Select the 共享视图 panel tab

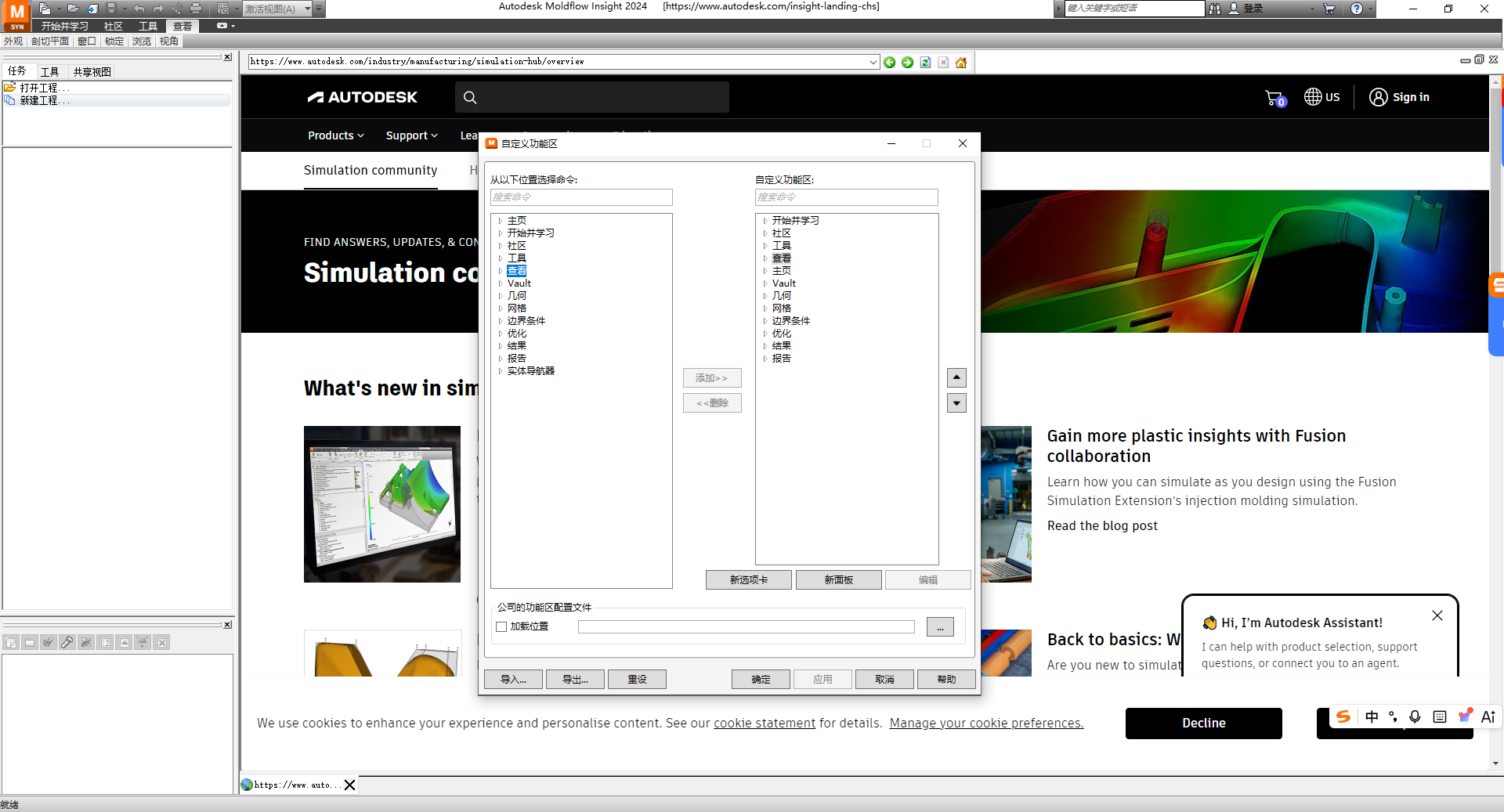92,71
